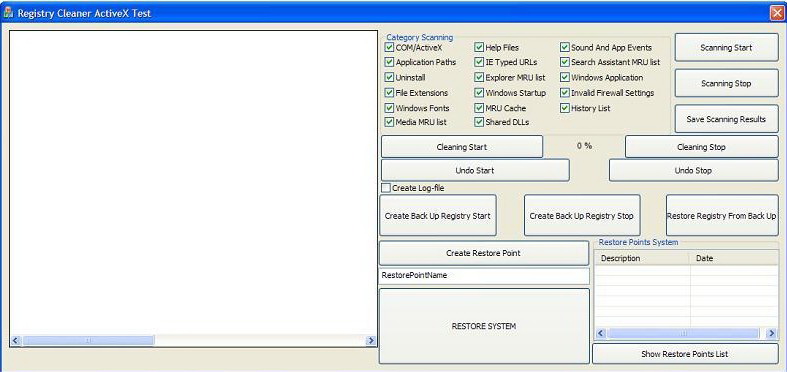Click Restore Registry From Back Up
The image size is (787, 372).
point(722,215)
